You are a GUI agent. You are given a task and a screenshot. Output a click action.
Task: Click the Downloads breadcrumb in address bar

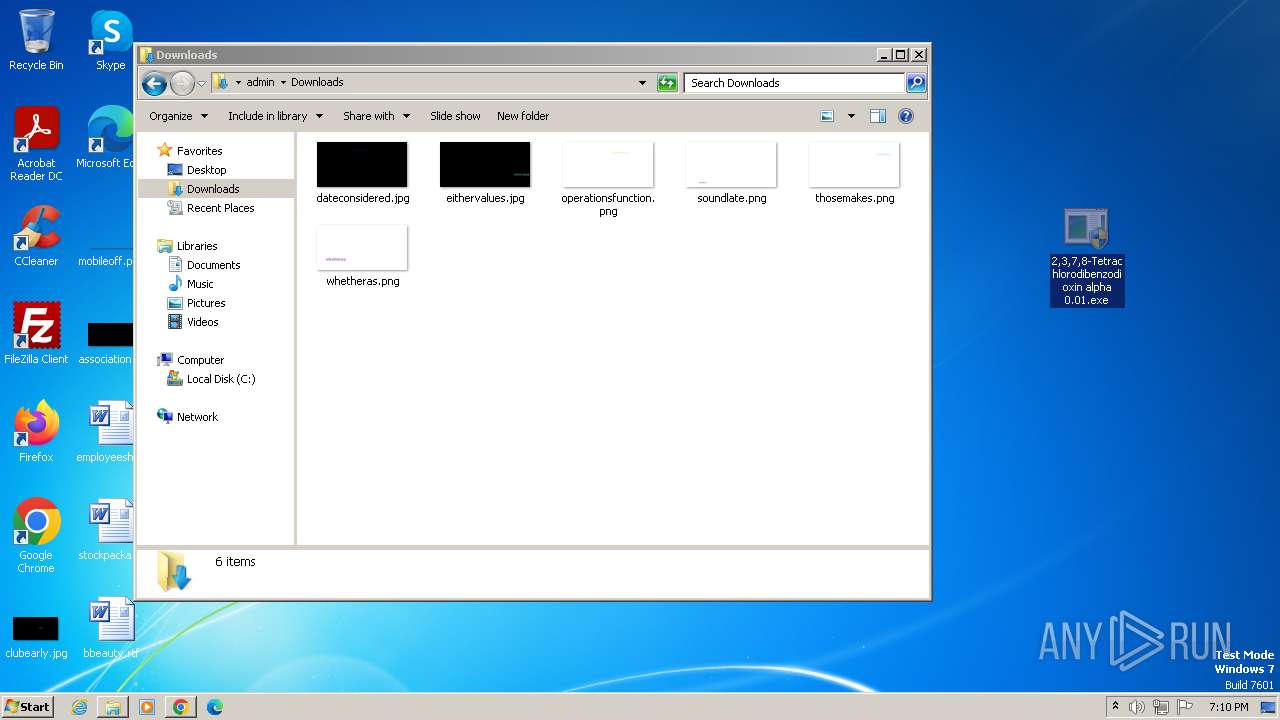tap(317, 83)
